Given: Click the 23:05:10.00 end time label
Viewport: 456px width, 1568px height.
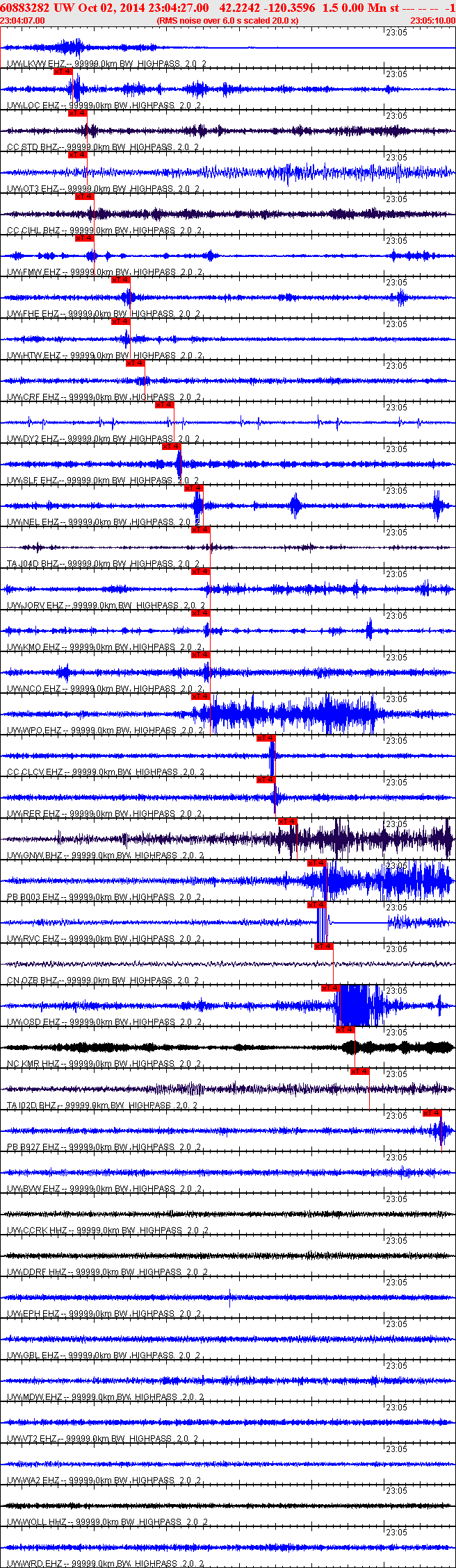Looking at the screenshot, I should pyautogui.click(x=432, y=20).
